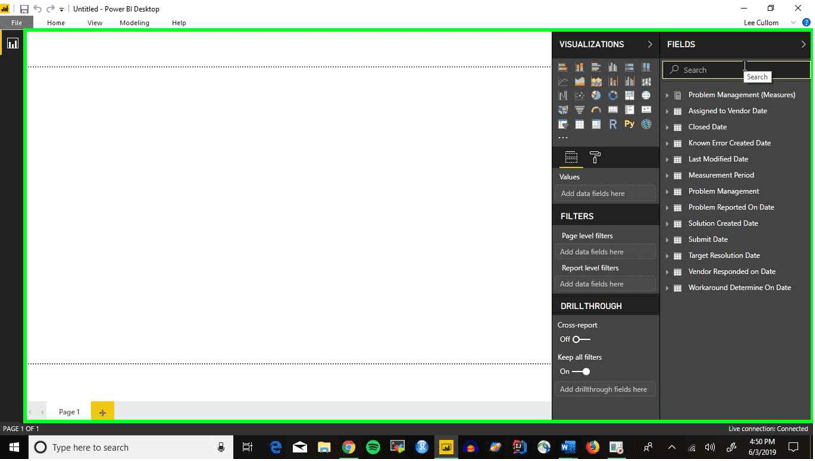The image size is (815, 461).
Task: Open Lee Cullom account dropdown
Action: click(793, 23)
